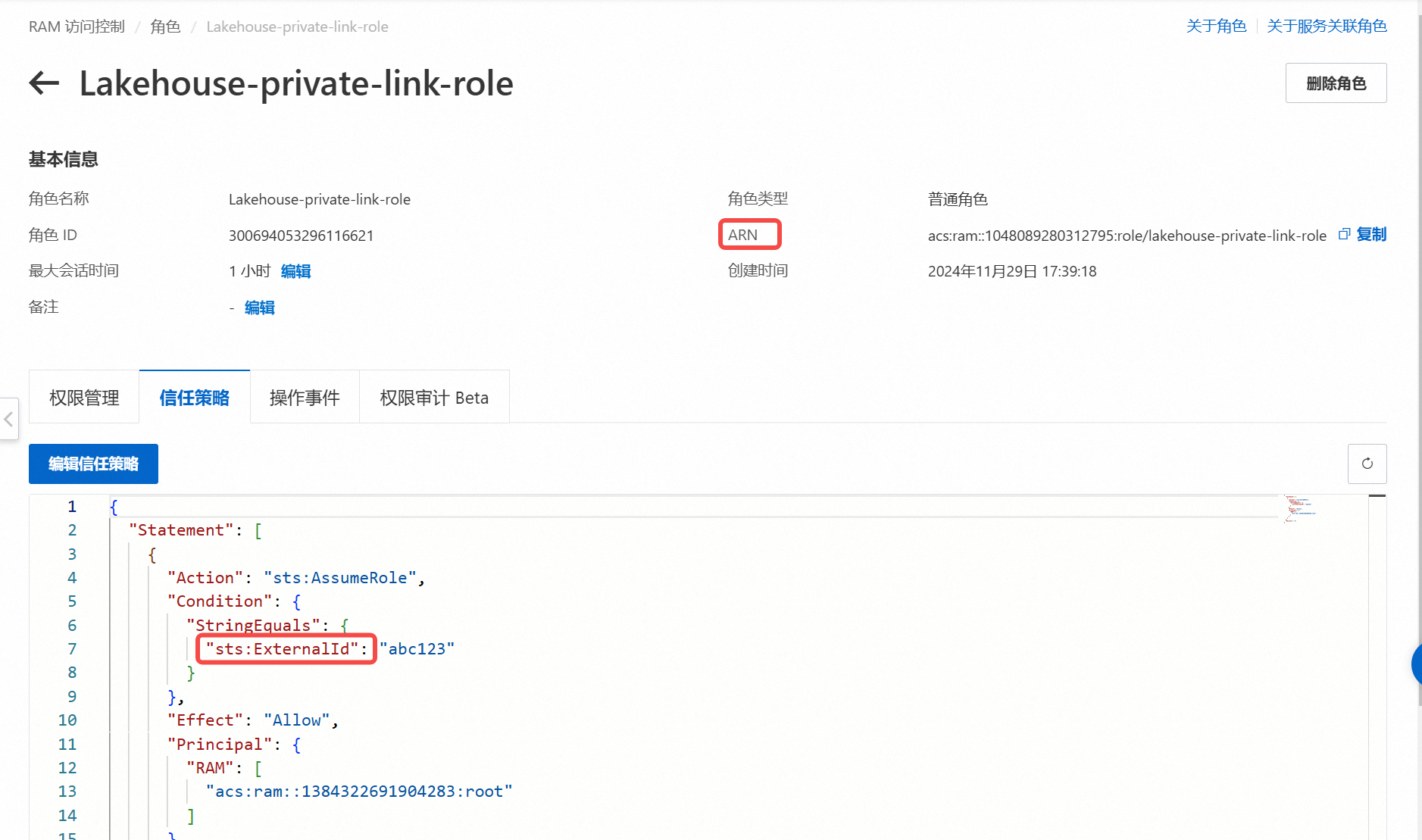This screenshot has width=1422, height=840.
Task: Click the code minimap thumbnail
Action: click(x=1300, y=507)
